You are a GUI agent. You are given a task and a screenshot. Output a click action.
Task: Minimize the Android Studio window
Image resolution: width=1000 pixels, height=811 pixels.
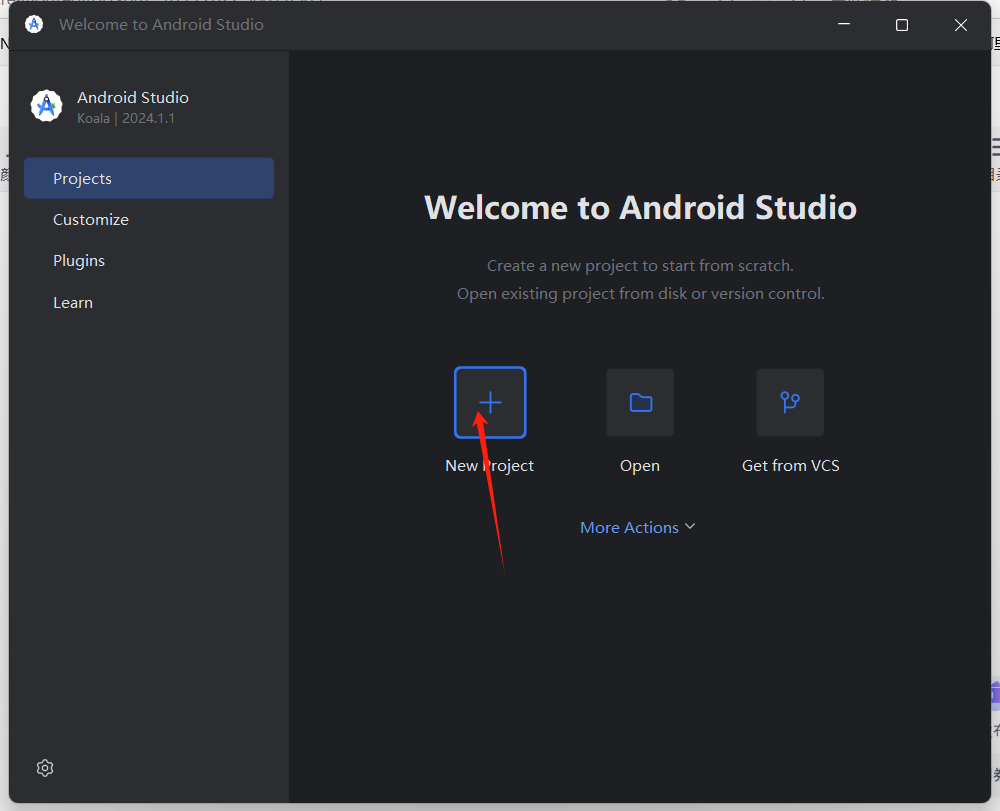(x=843, y=24)
